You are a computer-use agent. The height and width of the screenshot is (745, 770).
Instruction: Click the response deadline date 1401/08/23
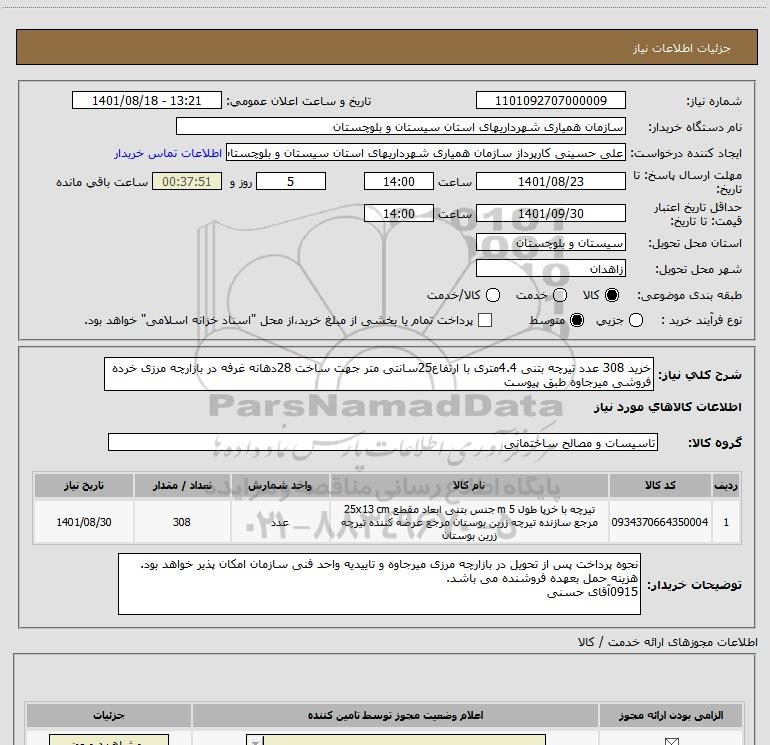point(550,181)
